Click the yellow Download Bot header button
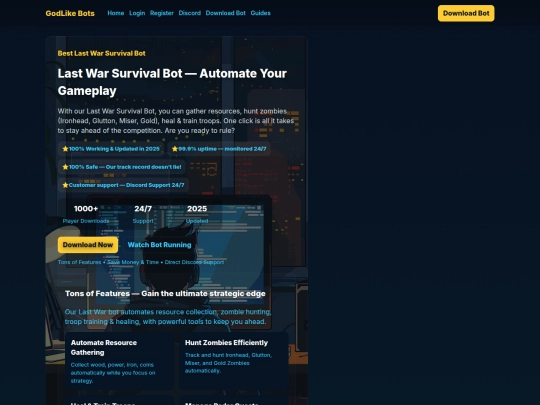 click(x=466, y=13)
